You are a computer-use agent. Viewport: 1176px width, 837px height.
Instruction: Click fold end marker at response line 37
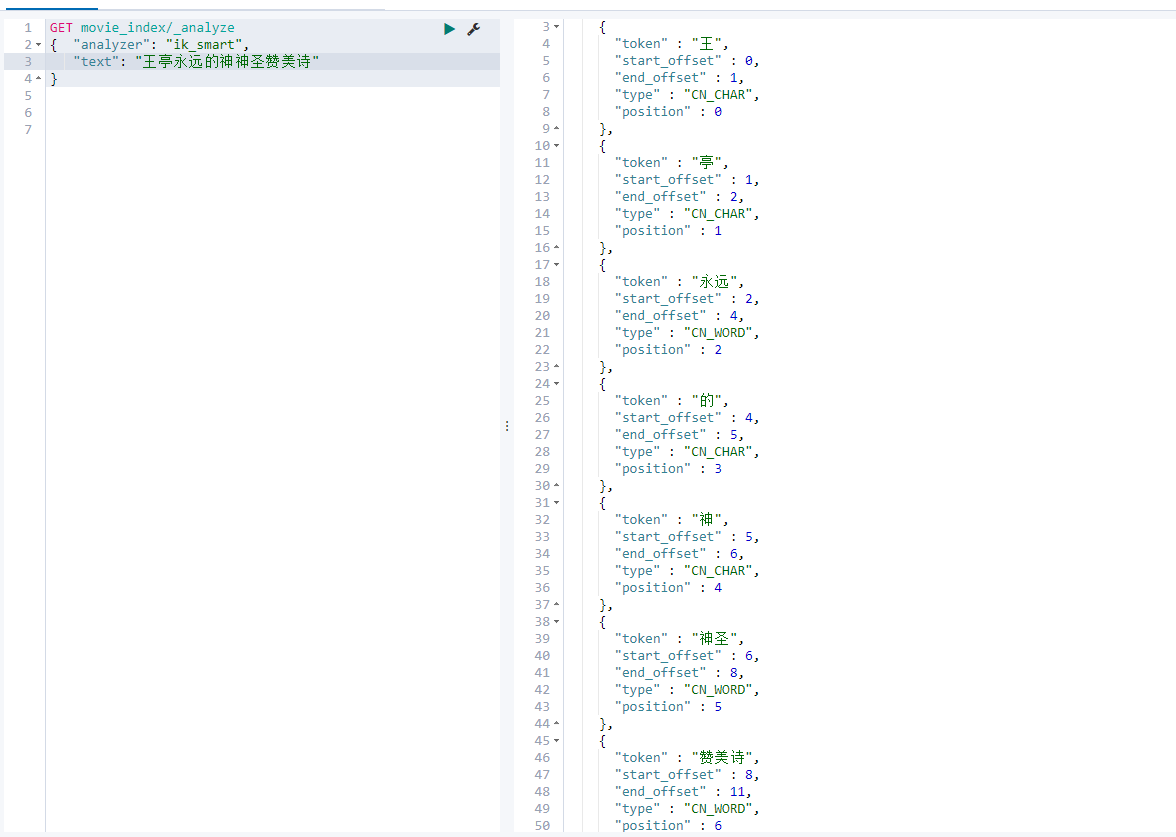click(556, 604)
